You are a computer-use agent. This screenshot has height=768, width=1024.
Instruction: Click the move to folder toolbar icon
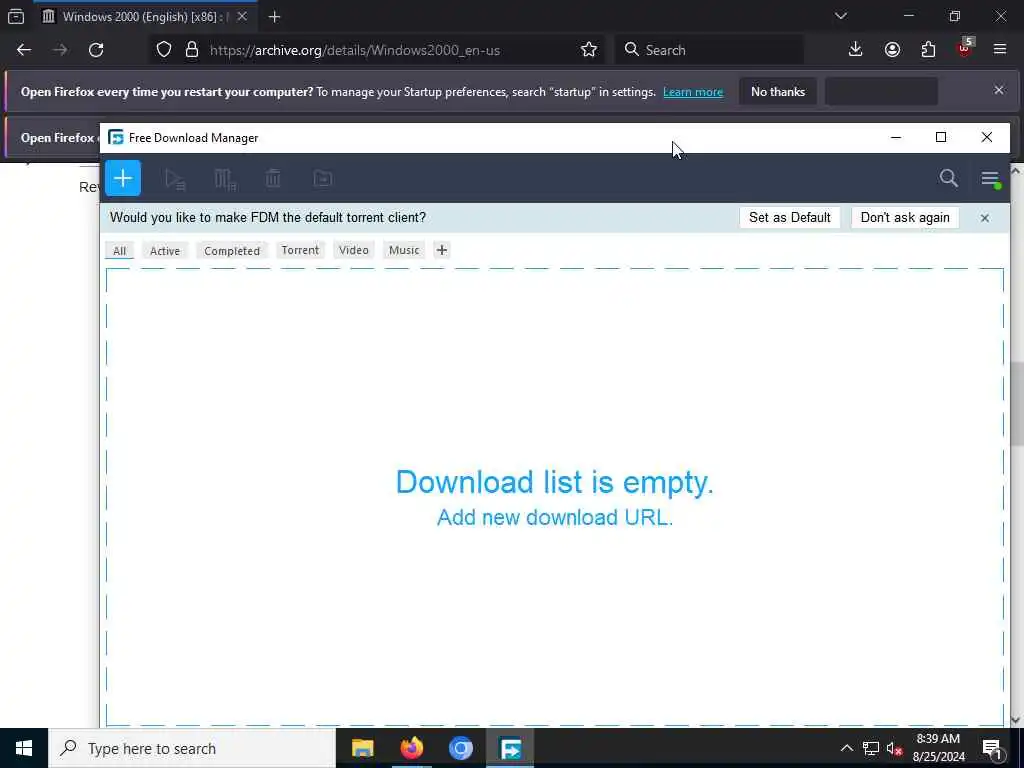point(323,178)
